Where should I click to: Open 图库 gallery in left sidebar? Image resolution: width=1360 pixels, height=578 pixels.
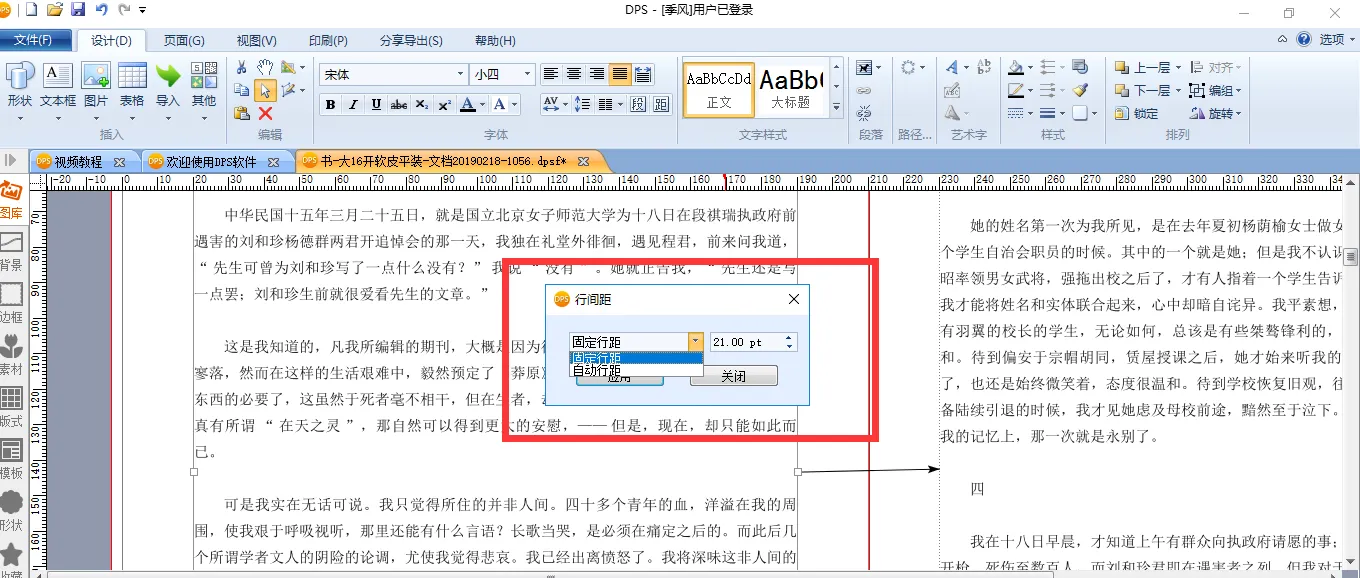pyautogui.click(x=12, y=200)
